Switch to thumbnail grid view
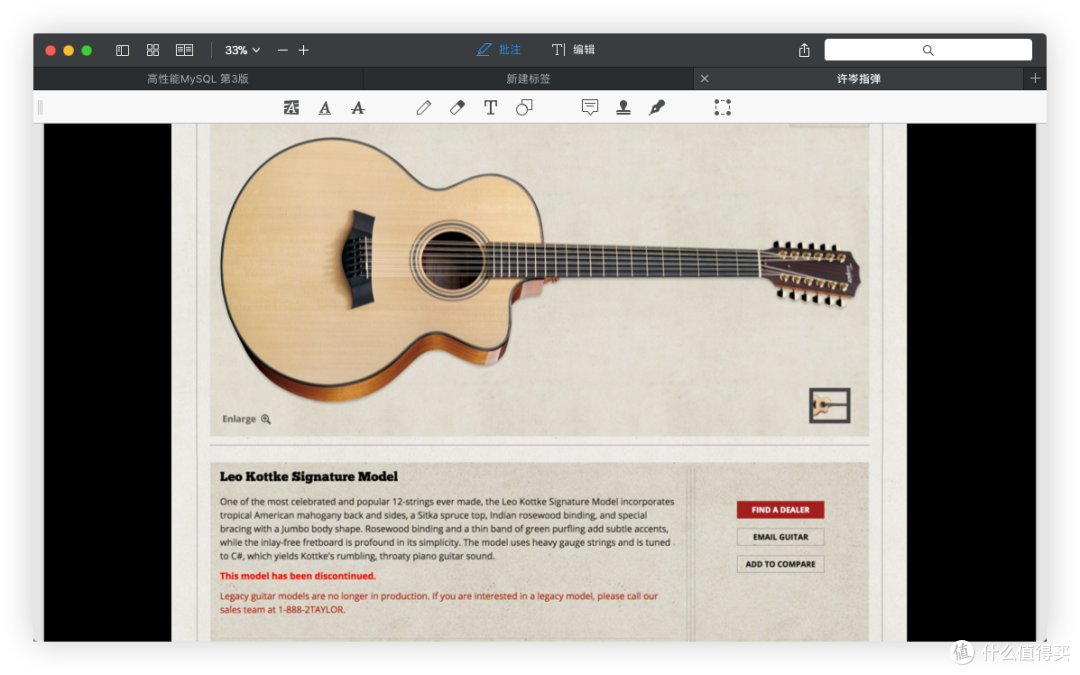Screen dimensions: 1080x675 [x=153, y=50]
